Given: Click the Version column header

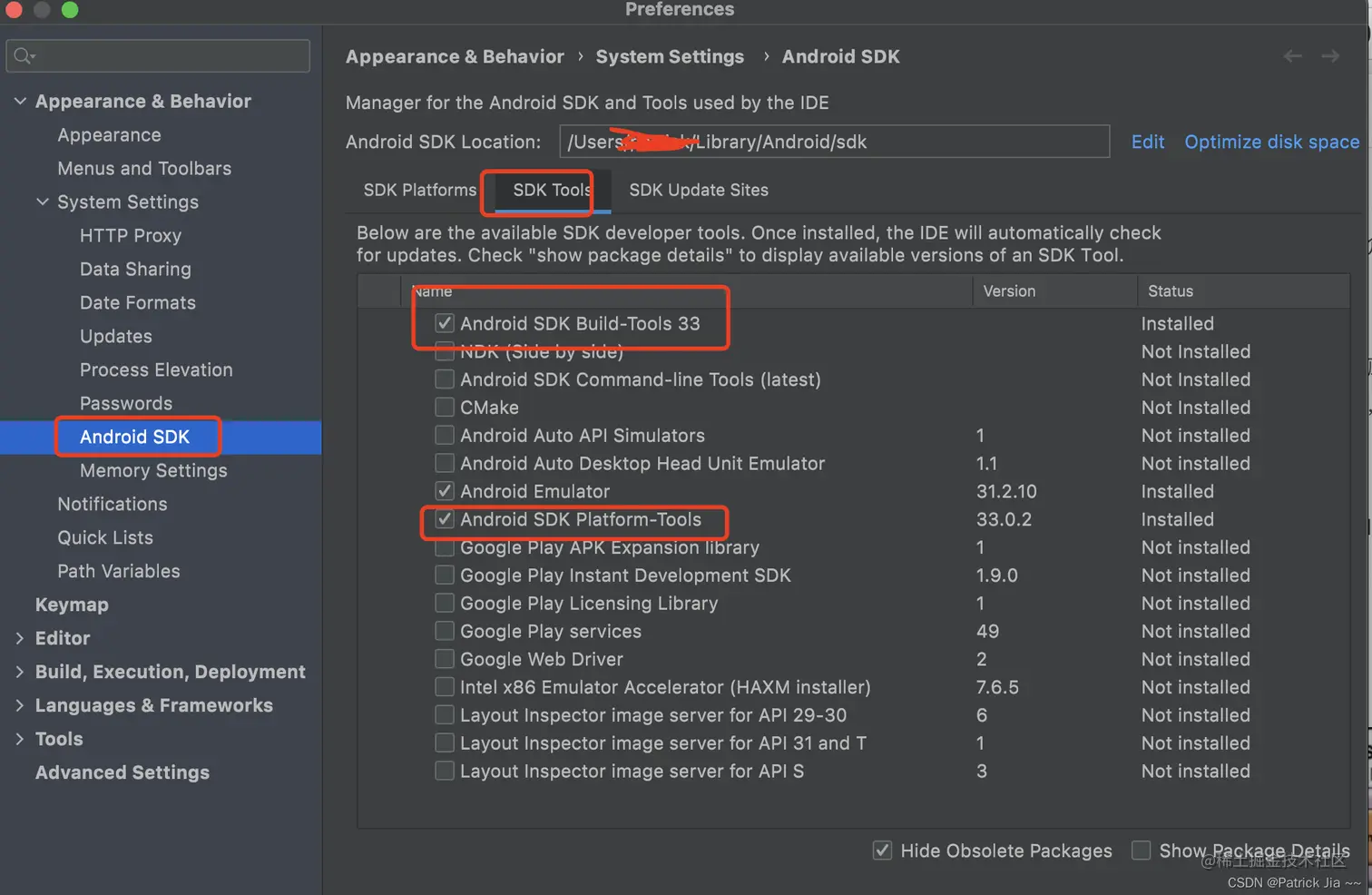Looking at the screenshot, I should click(x=1009, y=291).
